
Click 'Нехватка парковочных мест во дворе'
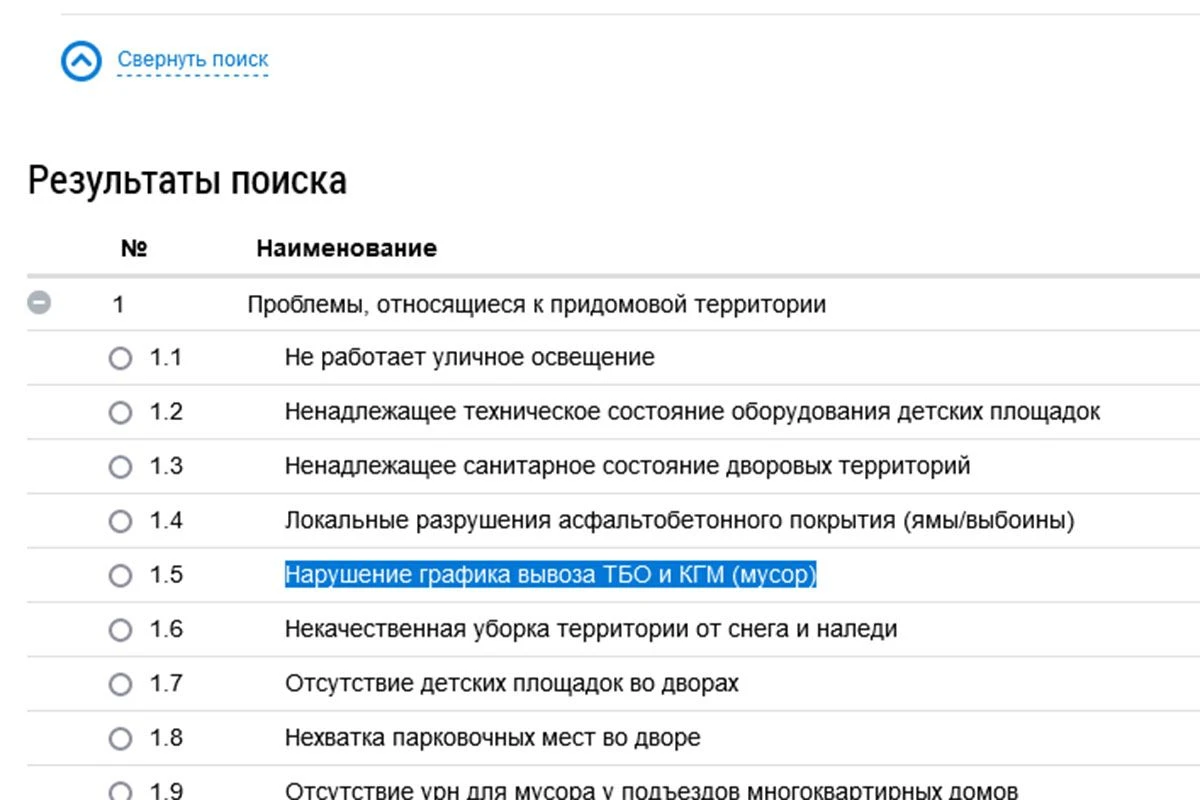coord(492,738)
